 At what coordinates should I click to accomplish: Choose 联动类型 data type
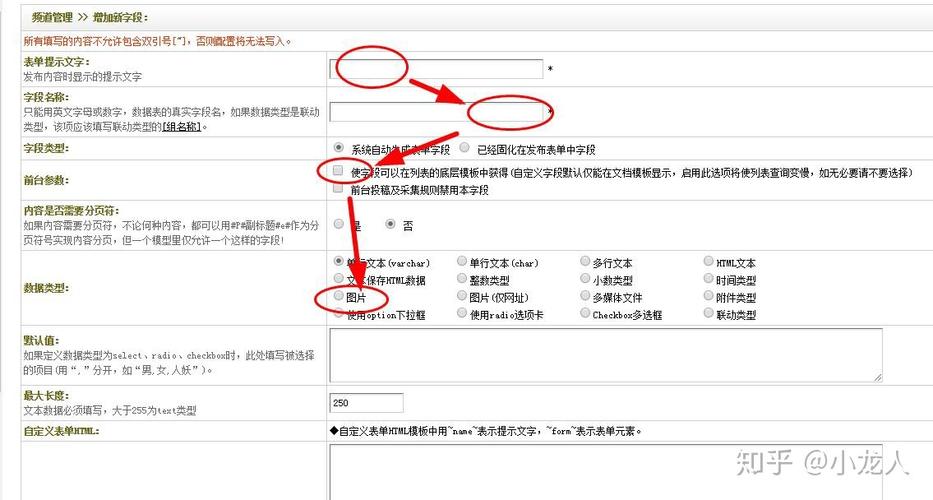[x=708, y=312]
